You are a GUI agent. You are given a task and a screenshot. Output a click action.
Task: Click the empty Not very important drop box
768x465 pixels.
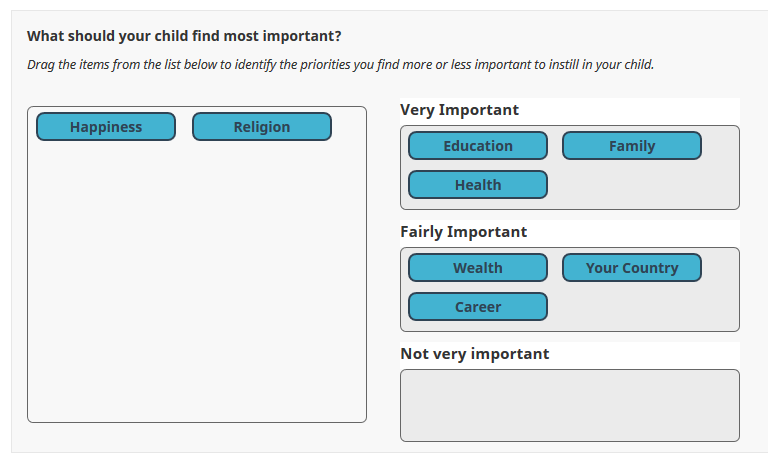[x=570, y=406]
